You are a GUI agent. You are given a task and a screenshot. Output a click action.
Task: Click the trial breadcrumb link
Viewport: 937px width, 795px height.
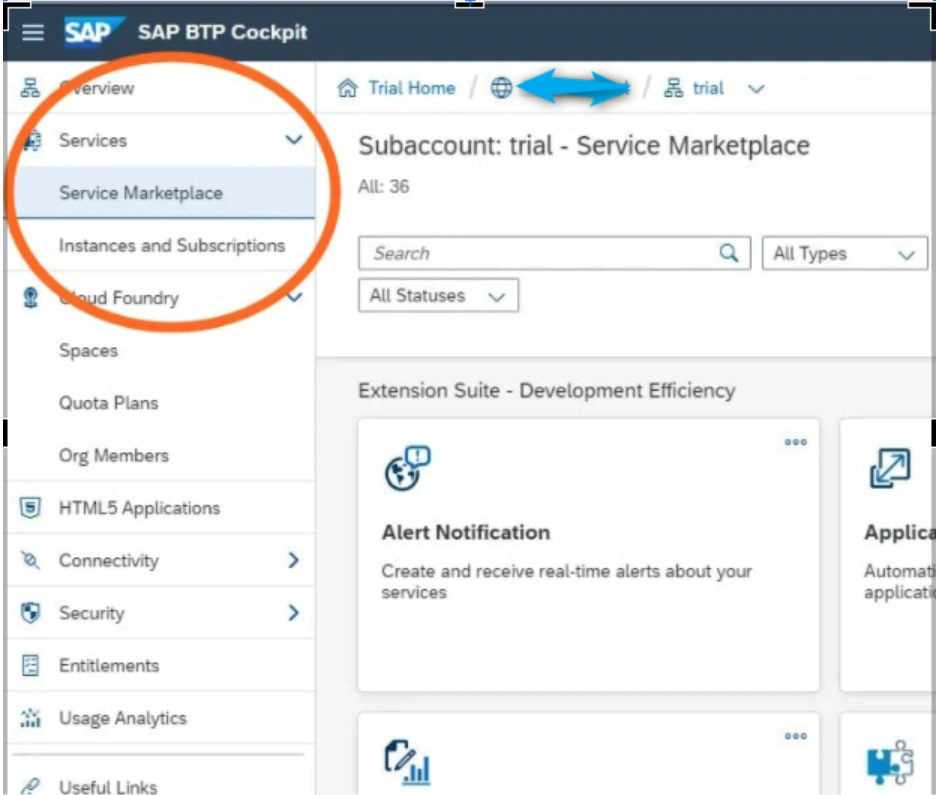(708, 88)
